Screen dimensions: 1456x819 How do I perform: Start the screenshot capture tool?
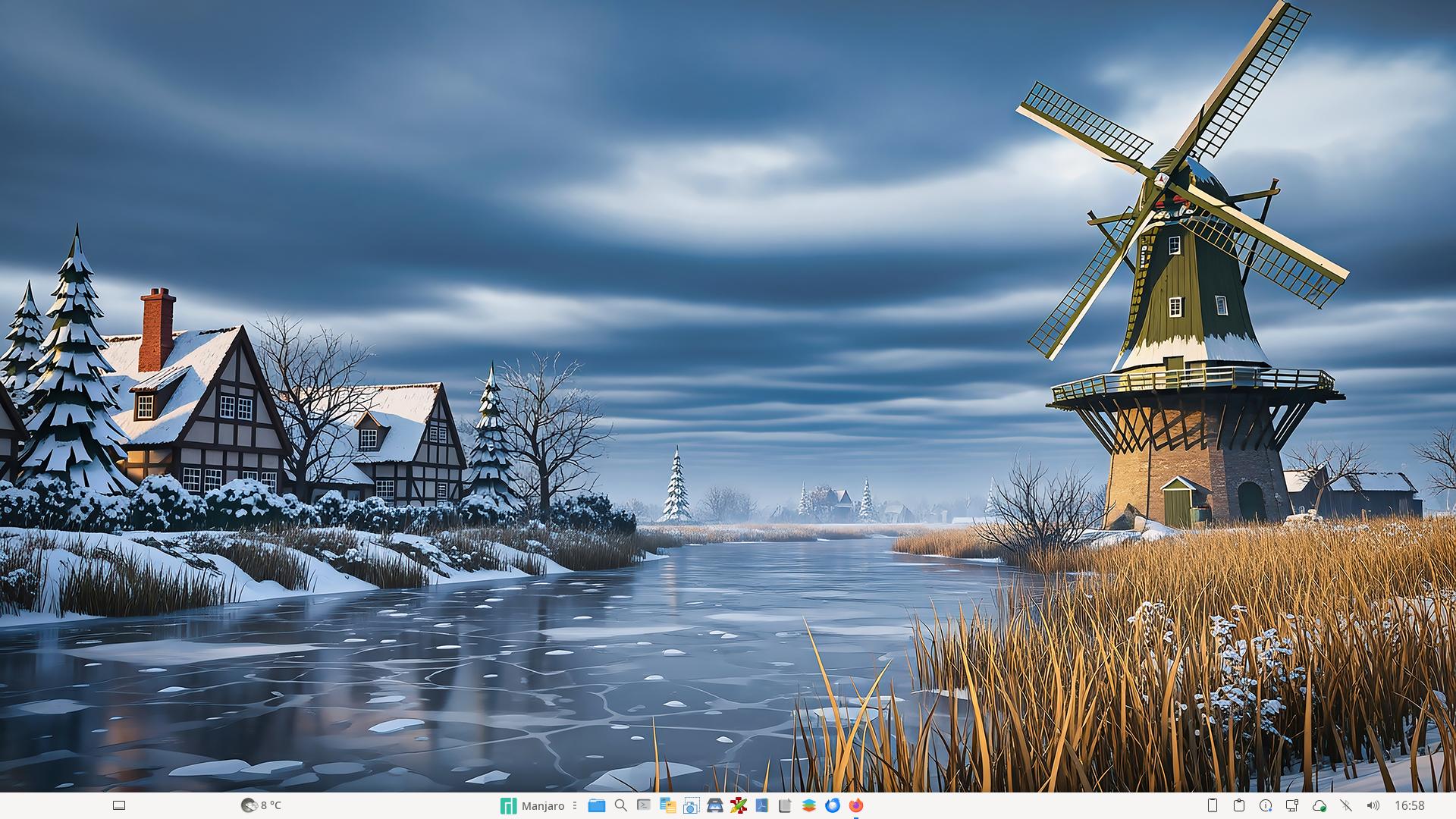[691, 805]
